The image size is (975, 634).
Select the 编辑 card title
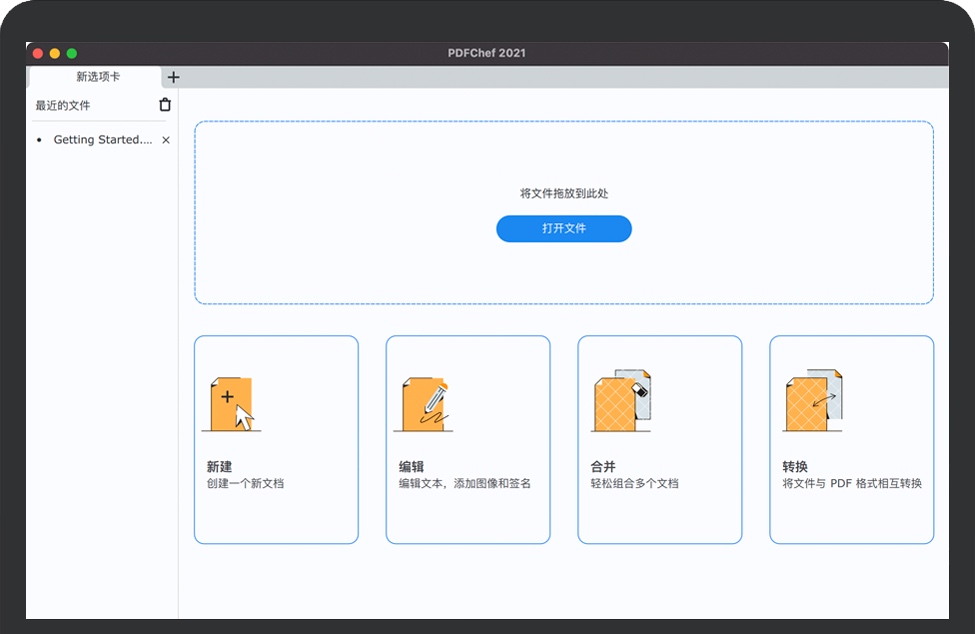tap(411, 467)
